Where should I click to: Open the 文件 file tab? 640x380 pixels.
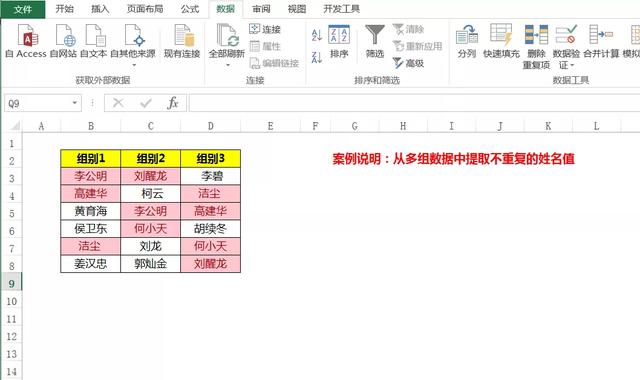(23, 9)
